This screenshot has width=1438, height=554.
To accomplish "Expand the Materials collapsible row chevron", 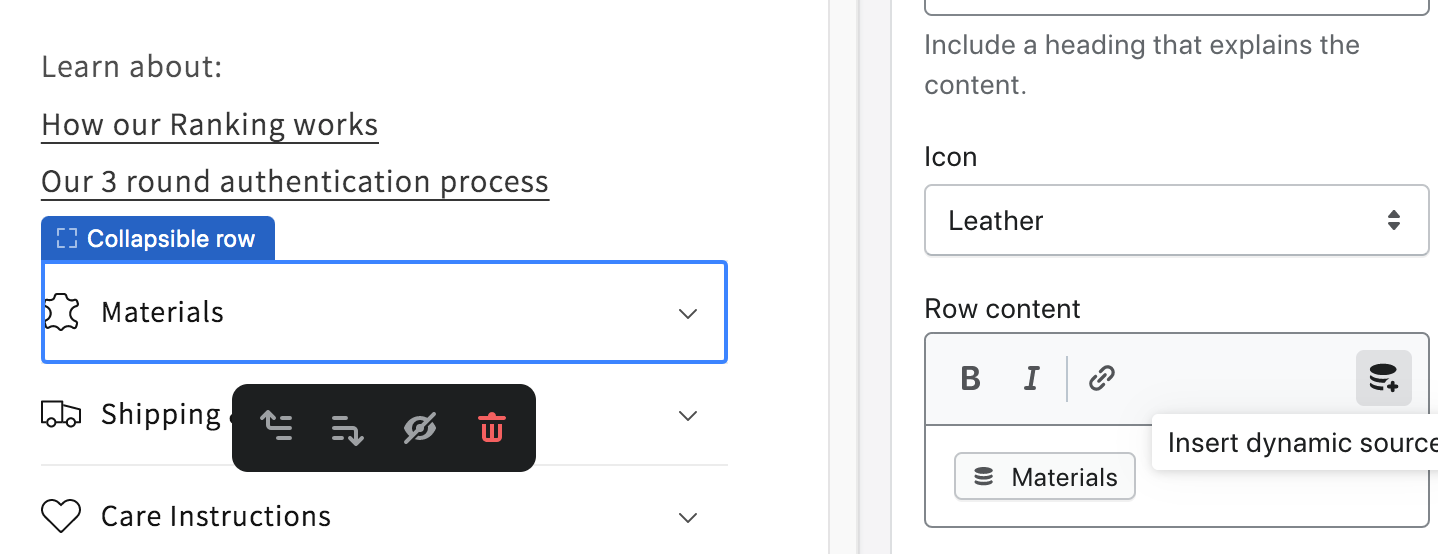I will (x=687, y=314).
